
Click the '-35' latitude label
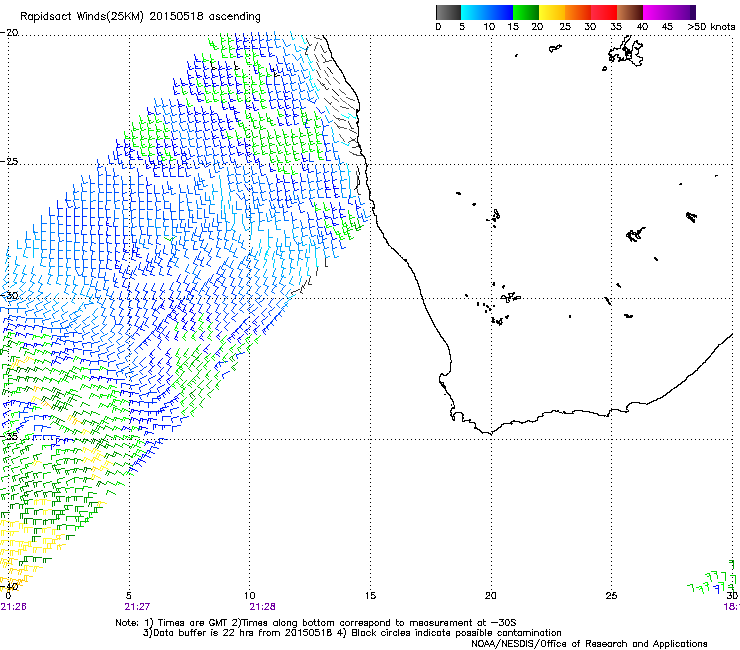[x=9, y=436]
